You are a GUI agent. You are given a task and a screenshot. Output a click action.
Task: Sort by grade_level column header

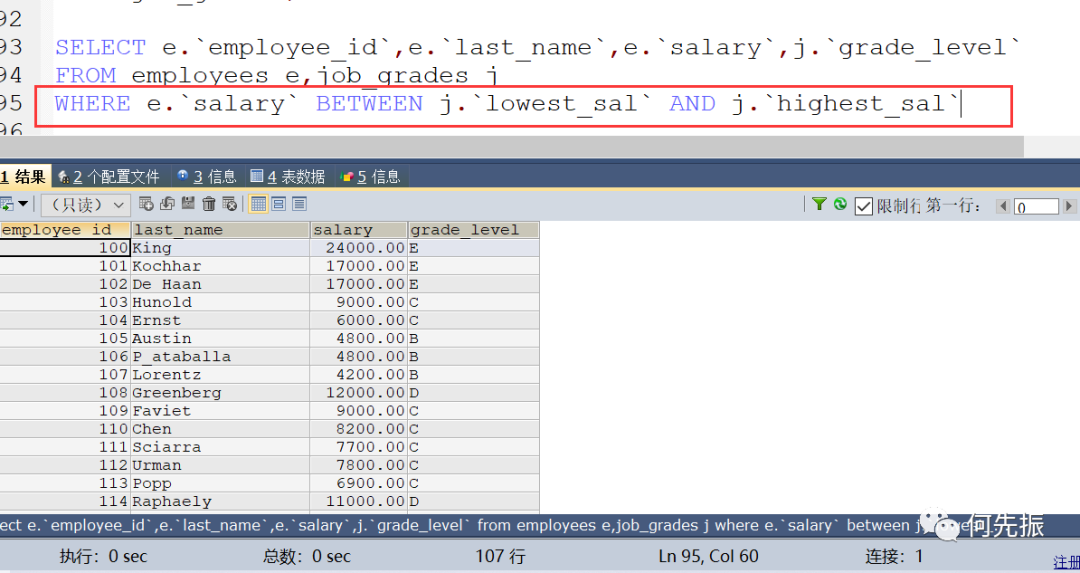[473, 230]
